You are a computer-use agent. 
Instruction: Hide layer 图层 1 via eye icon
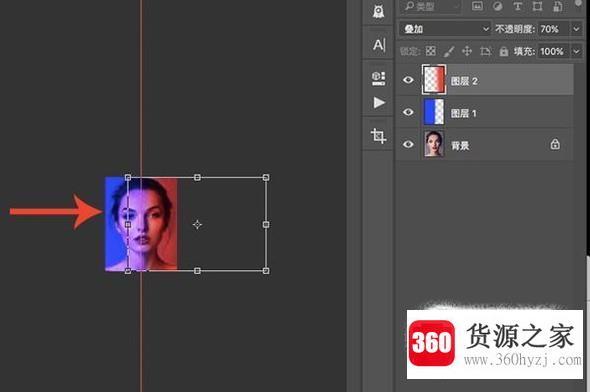(408, 112)
